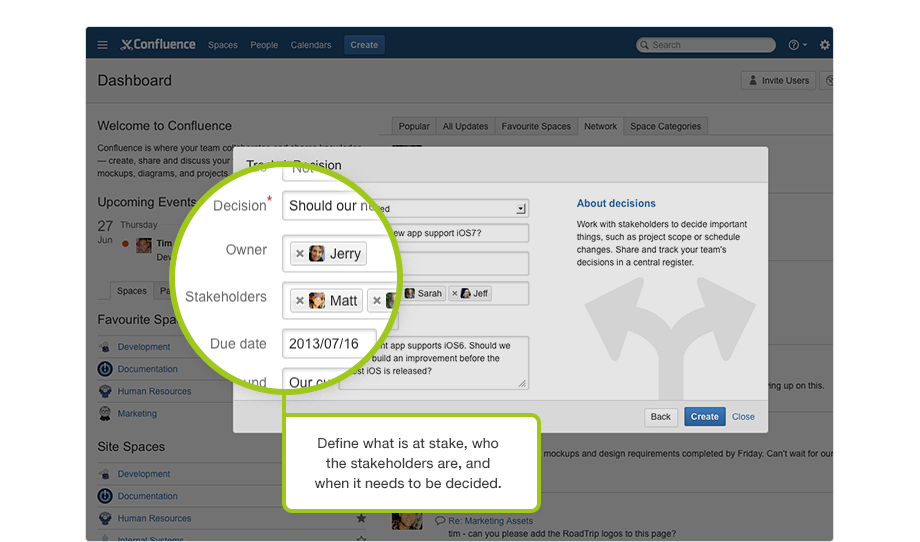This screenshot has width=920, height=542.
Task: Switch to the Favourite Spaces tab
Action: click(x=536, y=126)
